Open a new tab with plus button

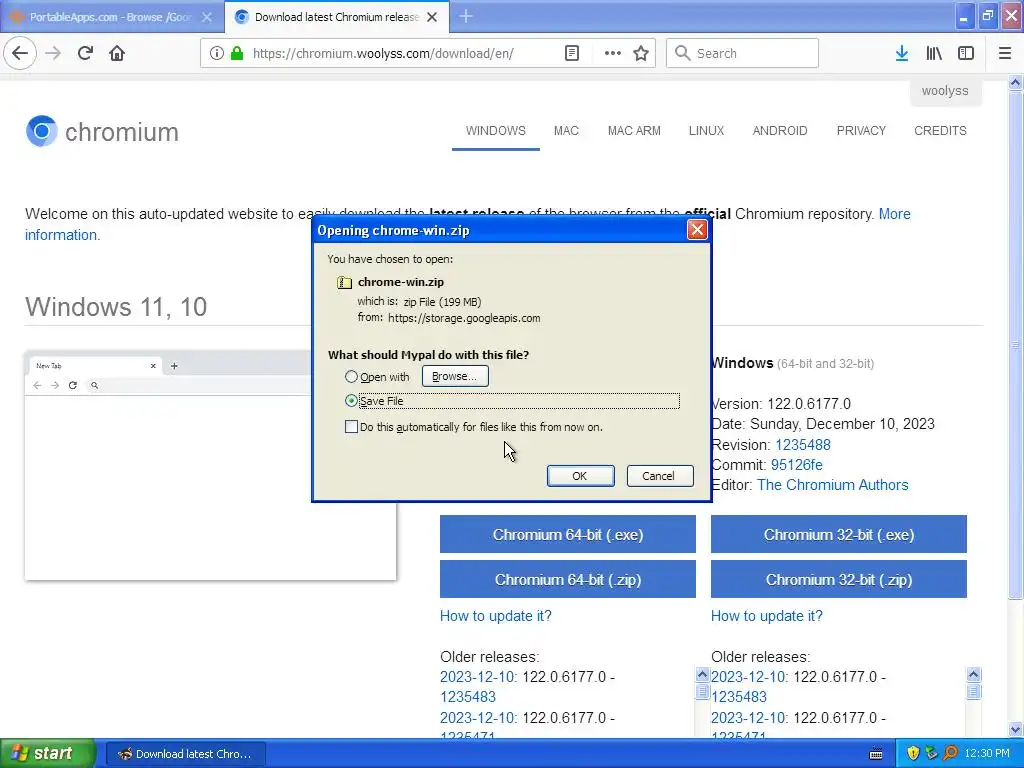(466, 16)
